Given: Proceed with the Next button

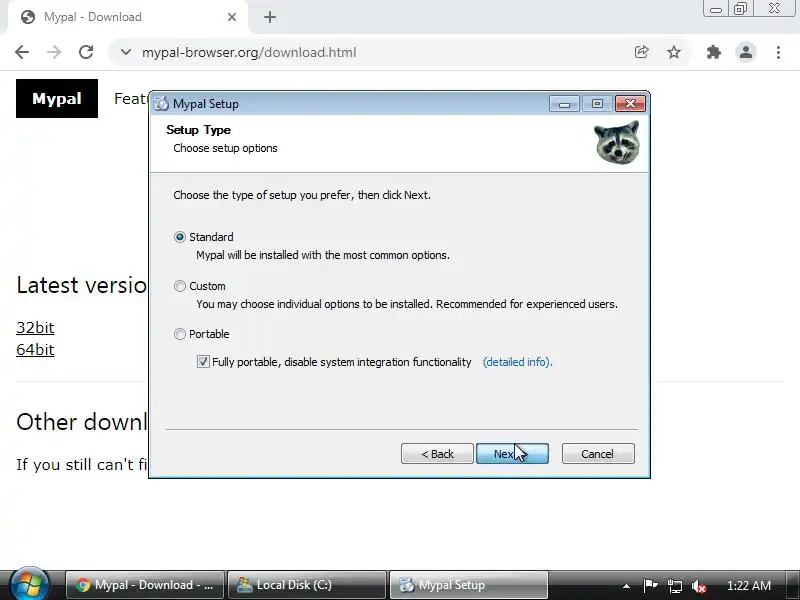Looking at the screenshot, I should [x=512, y=454].
